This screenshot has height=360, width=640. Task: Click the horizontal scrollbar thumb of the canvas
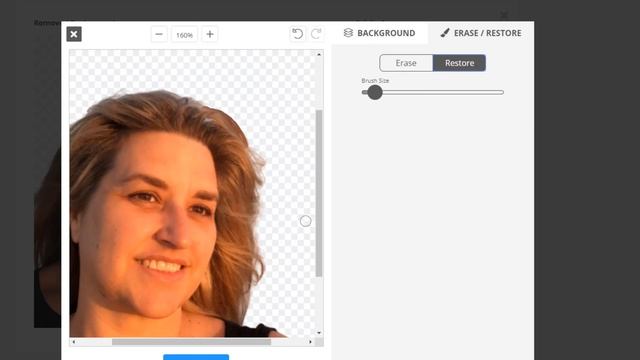[191, 342]
